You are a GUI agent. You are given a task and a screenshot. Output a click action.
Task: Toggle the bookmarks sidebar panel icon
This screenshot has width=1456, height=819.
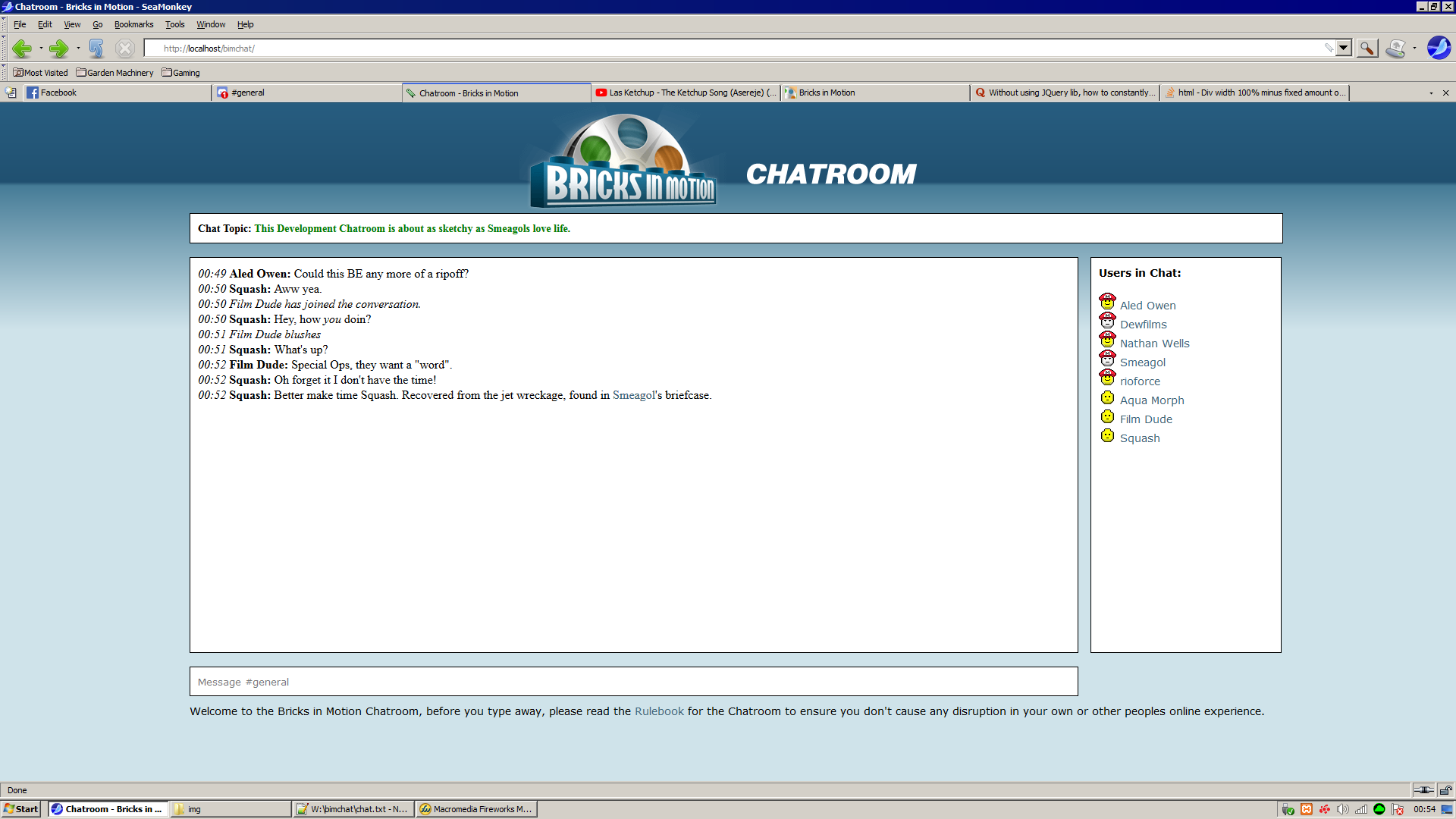(10, 92)
